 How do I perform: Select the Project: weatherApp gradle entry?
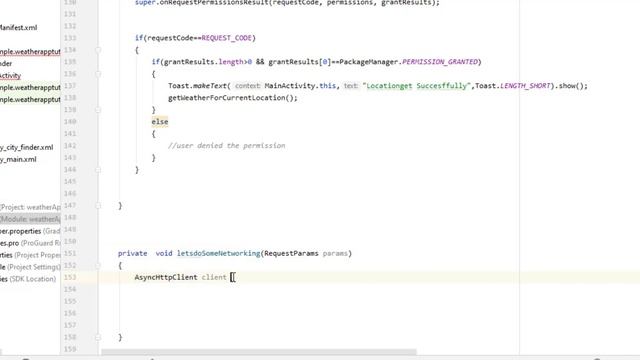[x=30, y=207]
